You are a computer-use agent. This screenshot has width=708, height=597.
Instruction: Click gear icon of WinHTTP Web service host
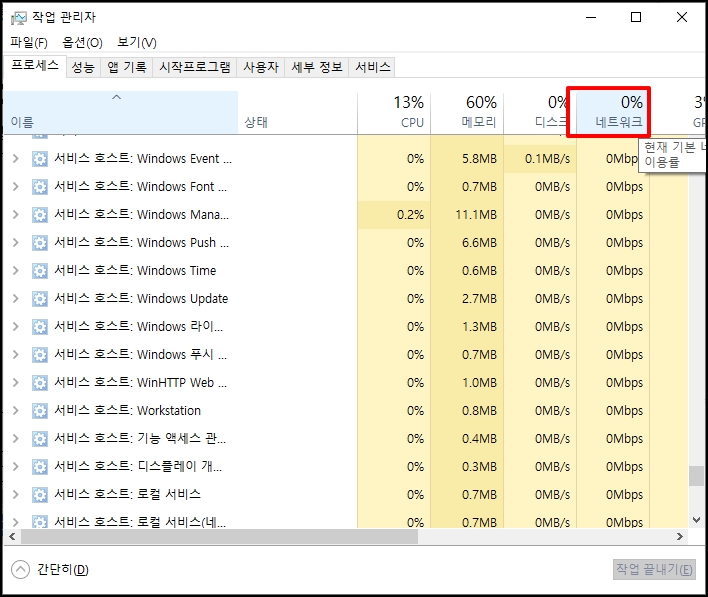[40, 383]
